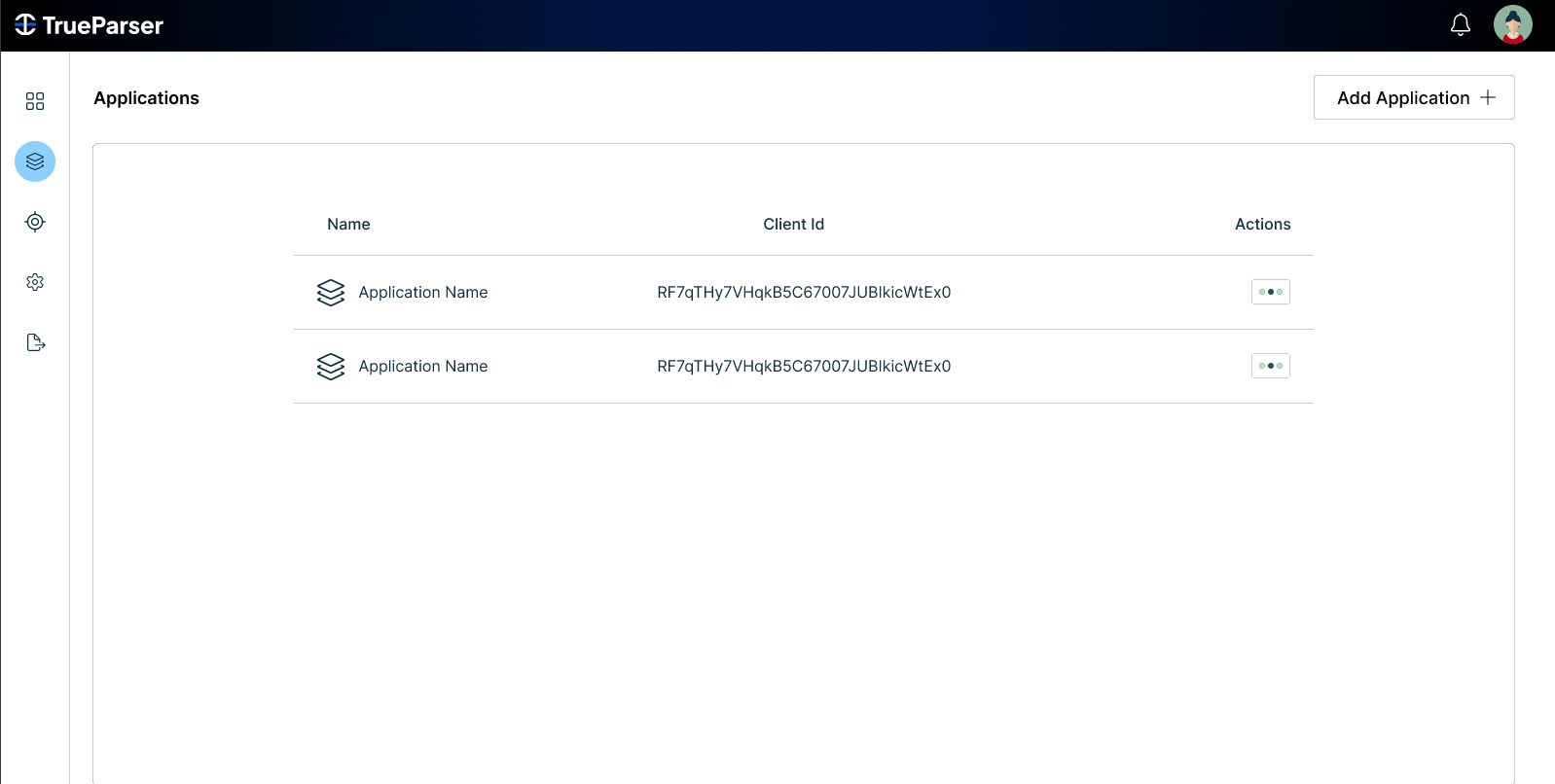Click the layers icon in first application row

tap(331, 293)
